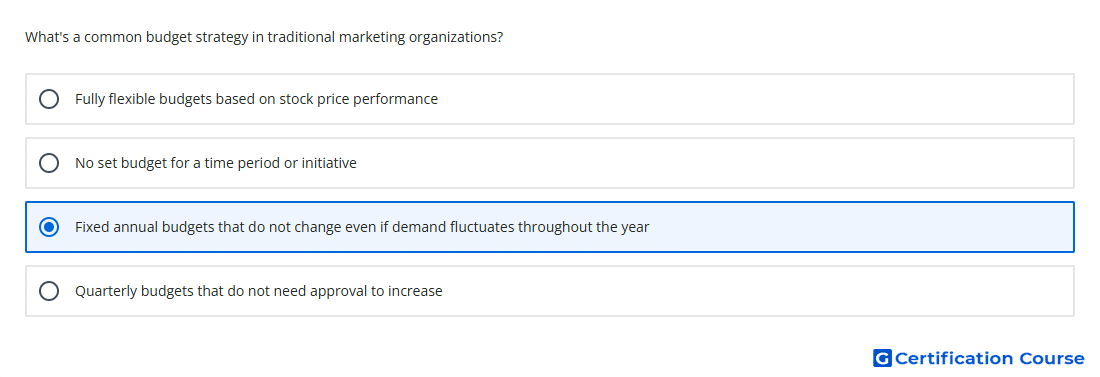Image resolution: width=1100 pixels, height=377 pixels.
Task: Choose the 'No set budget' radio button
Action: [x=49, y=163]
